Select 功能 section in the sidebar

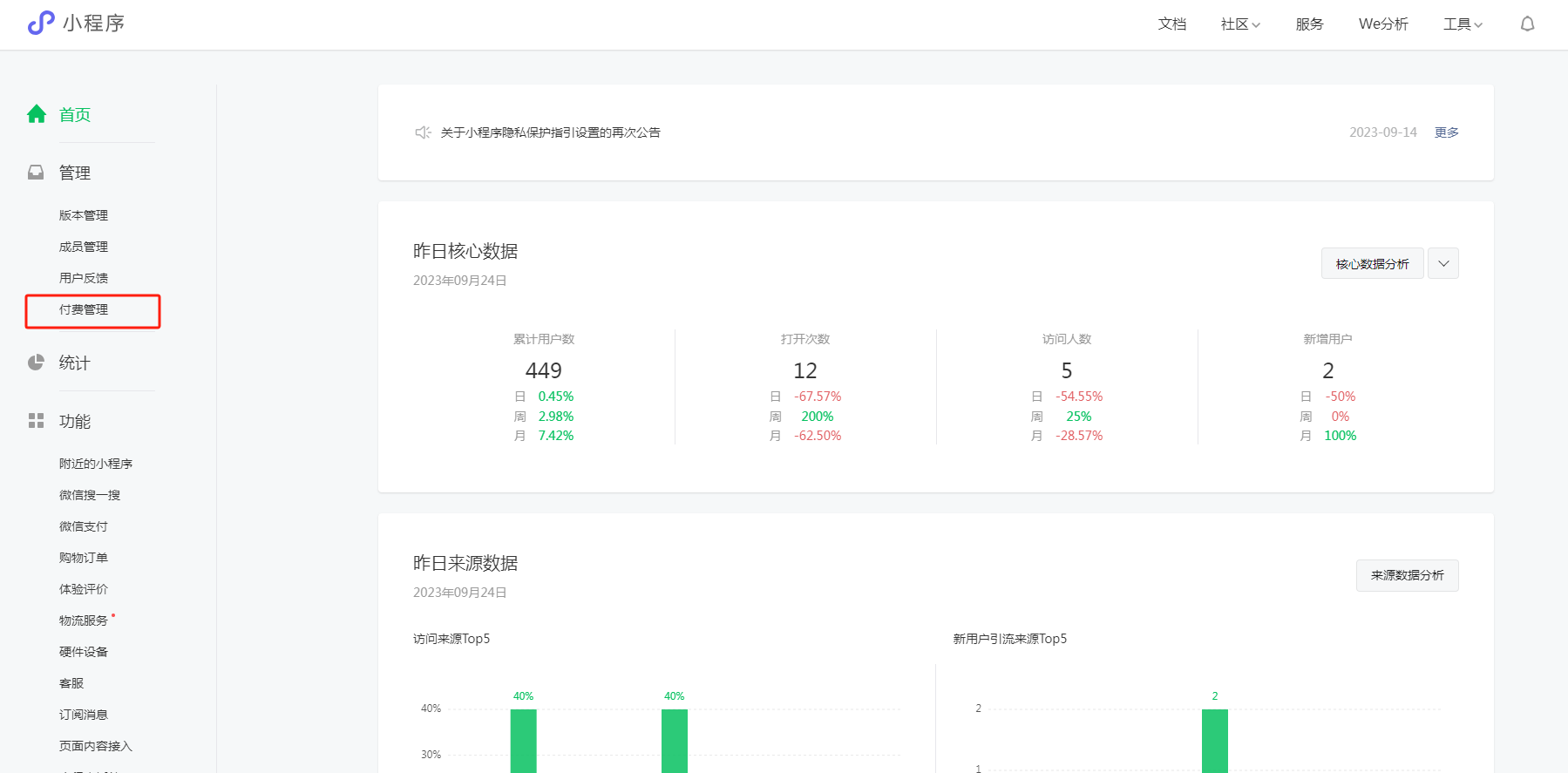75,421
